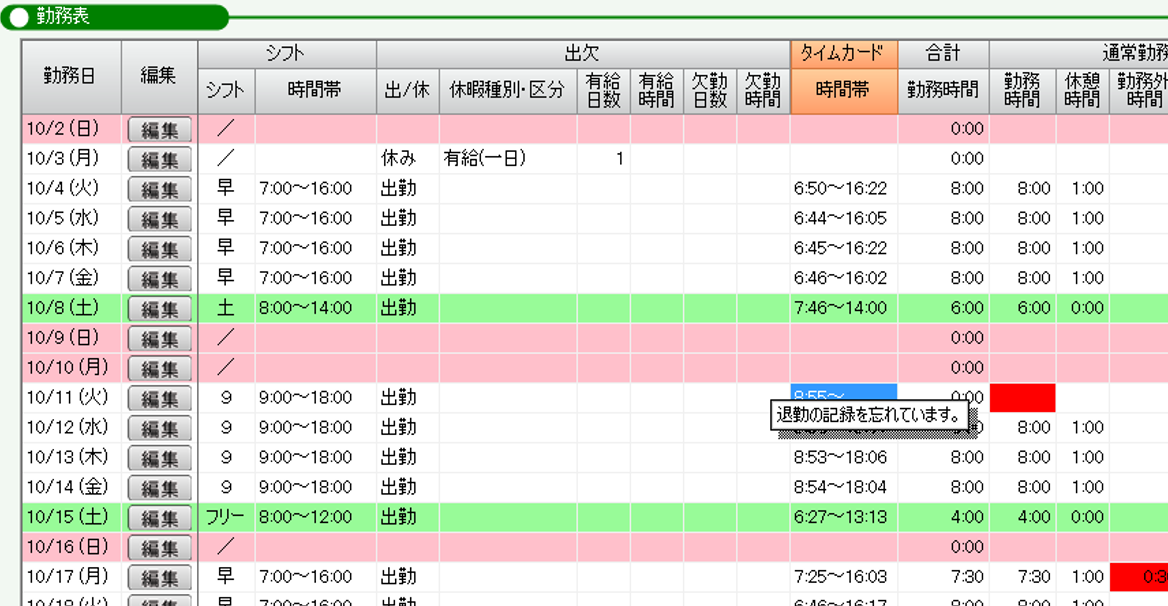Edit the 10/11 (火) record
The height and width of the screenshot is (606, 1168).
[x=159, y=398]
